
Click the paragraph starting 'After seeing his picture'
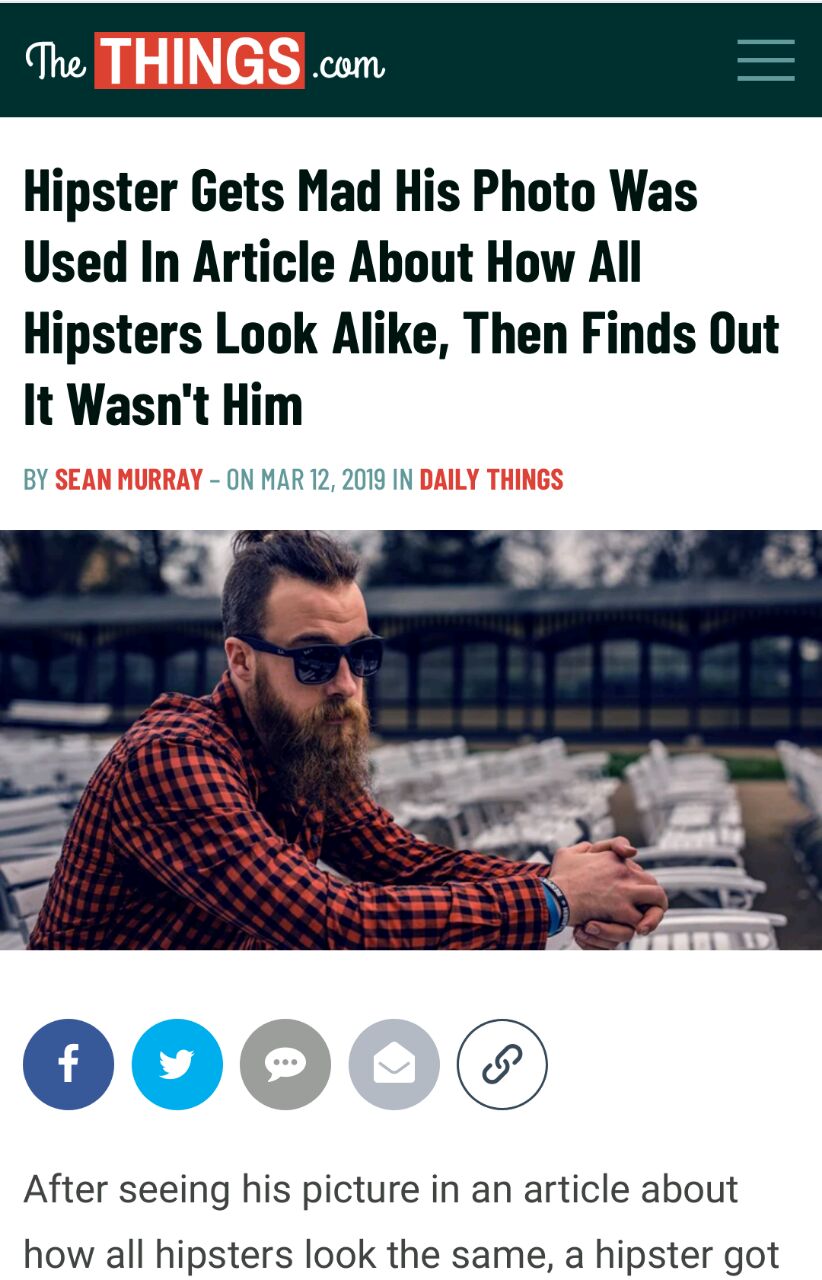400,1222
